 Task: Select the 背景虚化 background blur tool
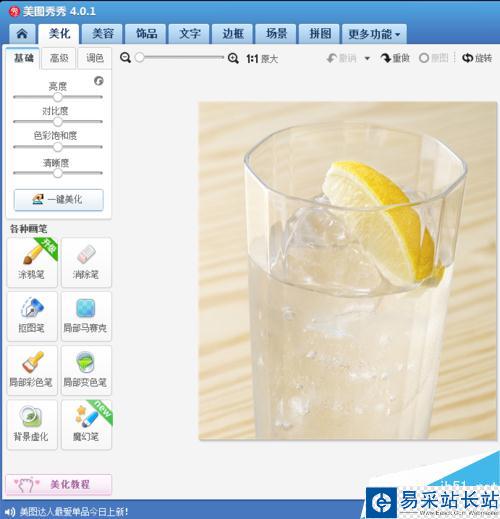point(32,425)
